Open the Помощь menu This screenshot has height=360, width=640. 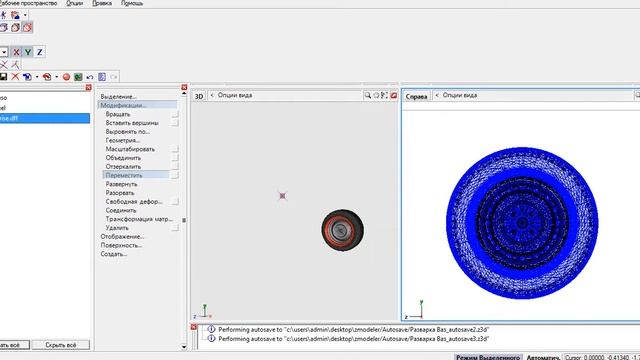(x=132, y=3)
